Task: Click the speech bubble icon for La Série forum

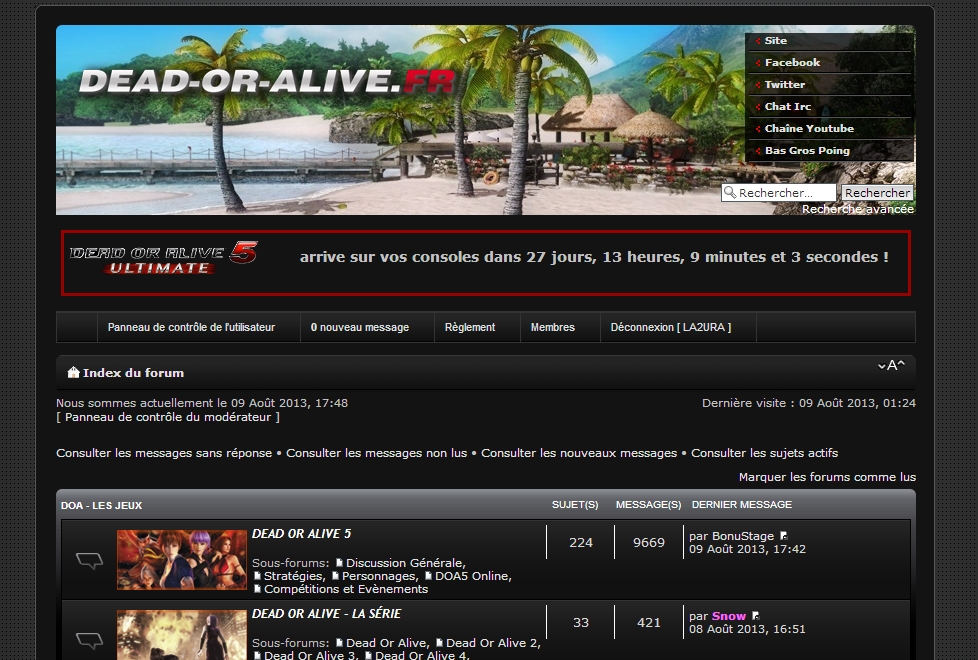Action: click(x=89, y=640)
